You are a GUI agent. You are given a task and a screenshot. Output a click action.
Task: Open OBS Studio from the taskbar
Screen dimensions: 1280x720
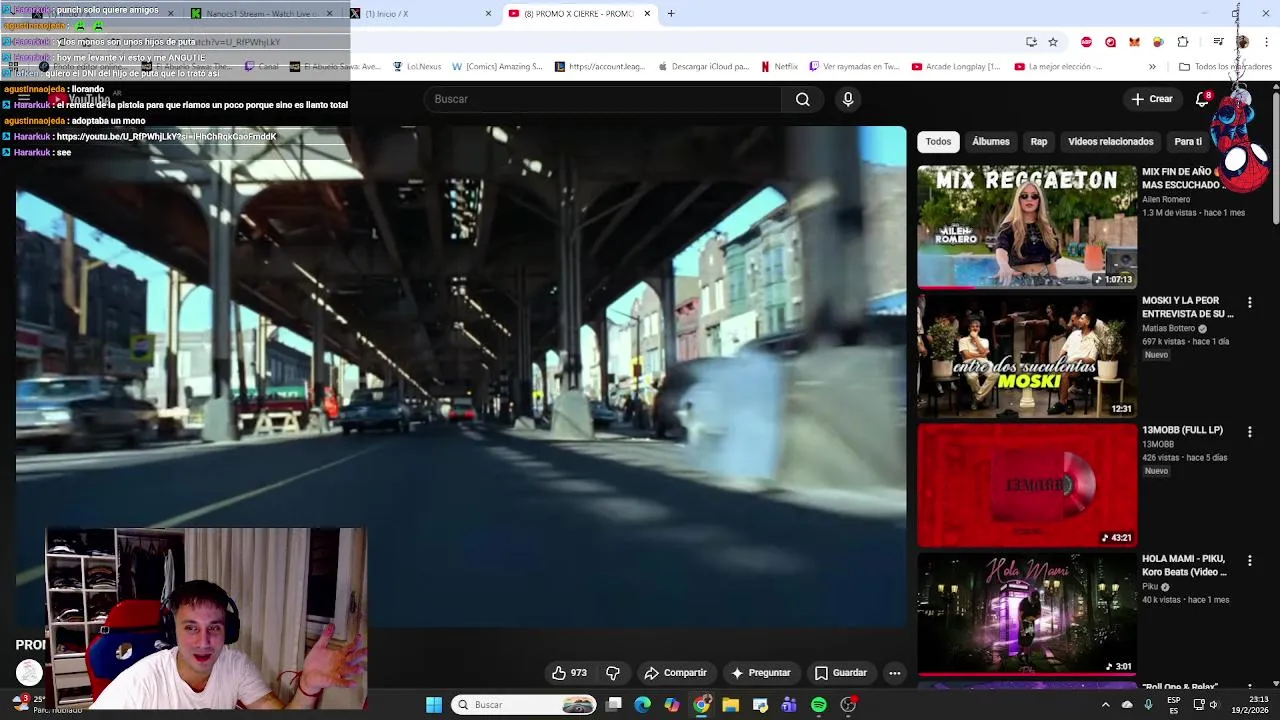click(848, 705)
